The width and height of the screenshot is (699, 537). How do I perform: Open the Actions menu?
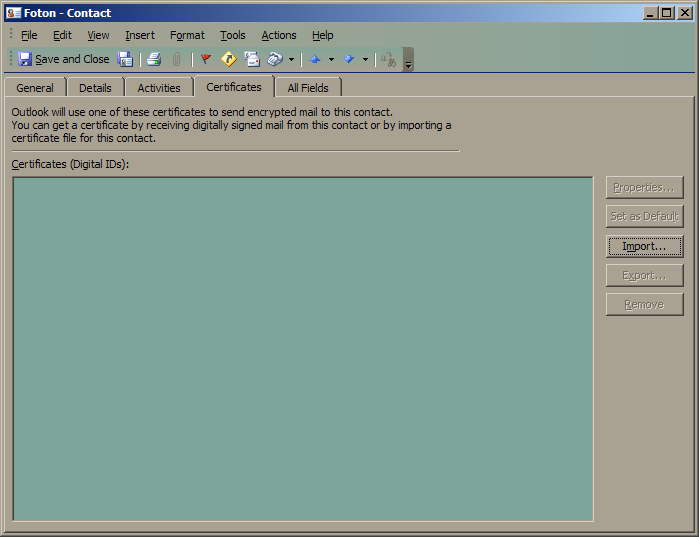pos(279,35)
